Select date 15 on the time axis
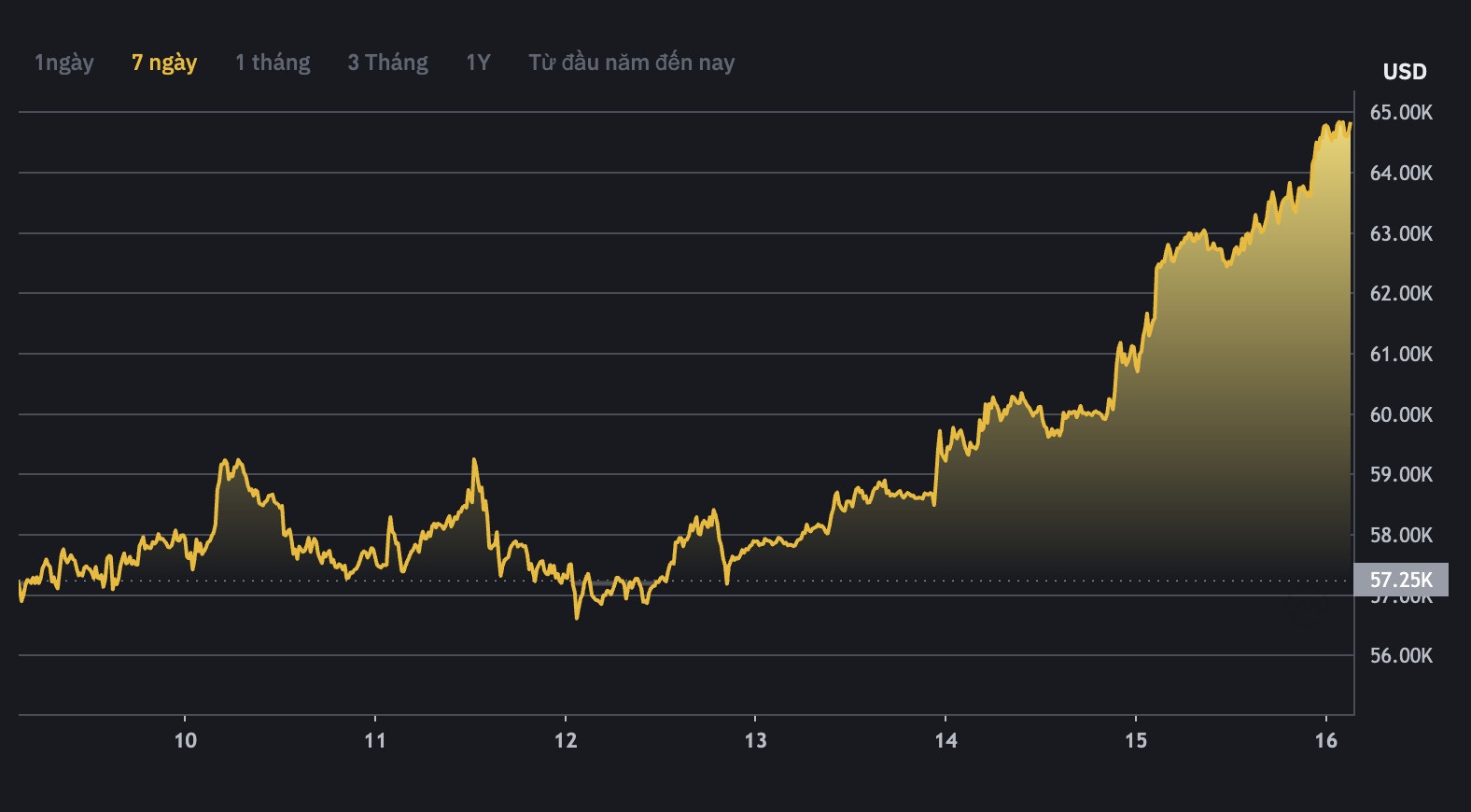The width and height of the screenshot is (1471, 812). 1135,740
